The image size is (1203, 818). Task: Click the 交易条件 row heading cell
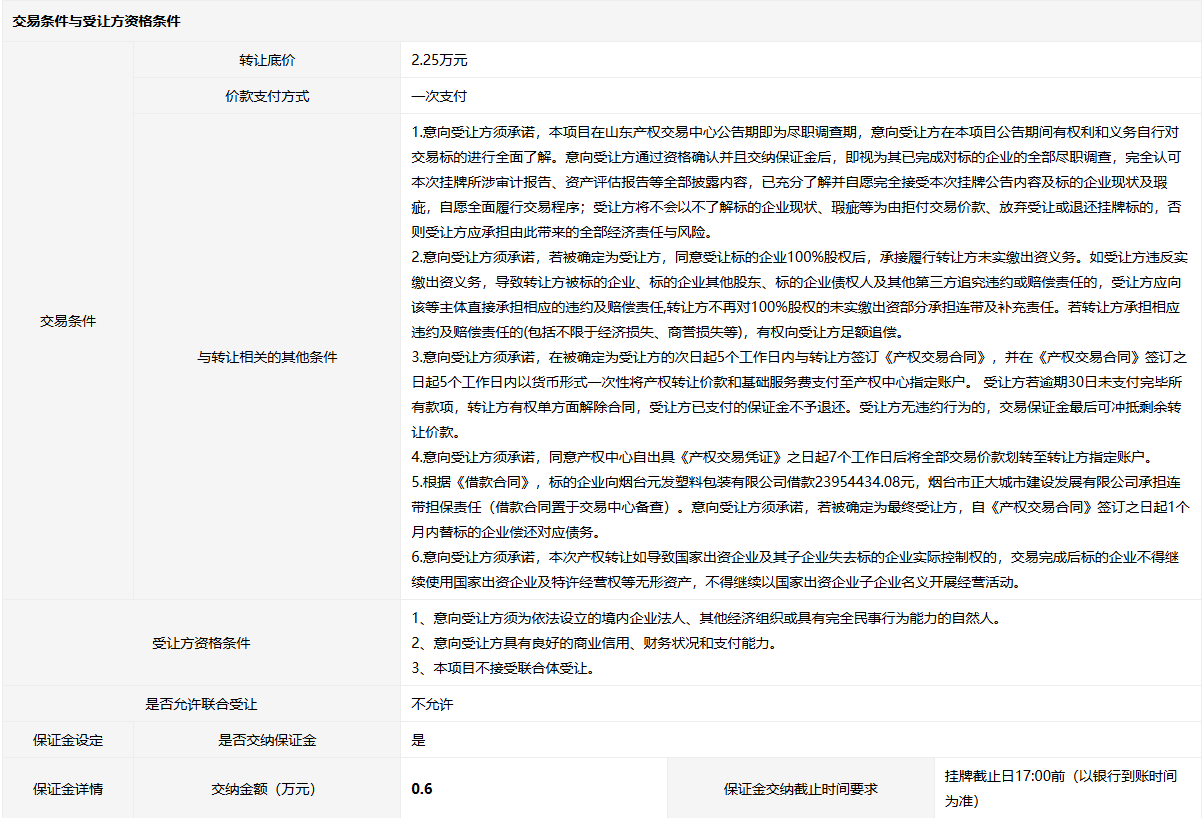tap(68, 321)
